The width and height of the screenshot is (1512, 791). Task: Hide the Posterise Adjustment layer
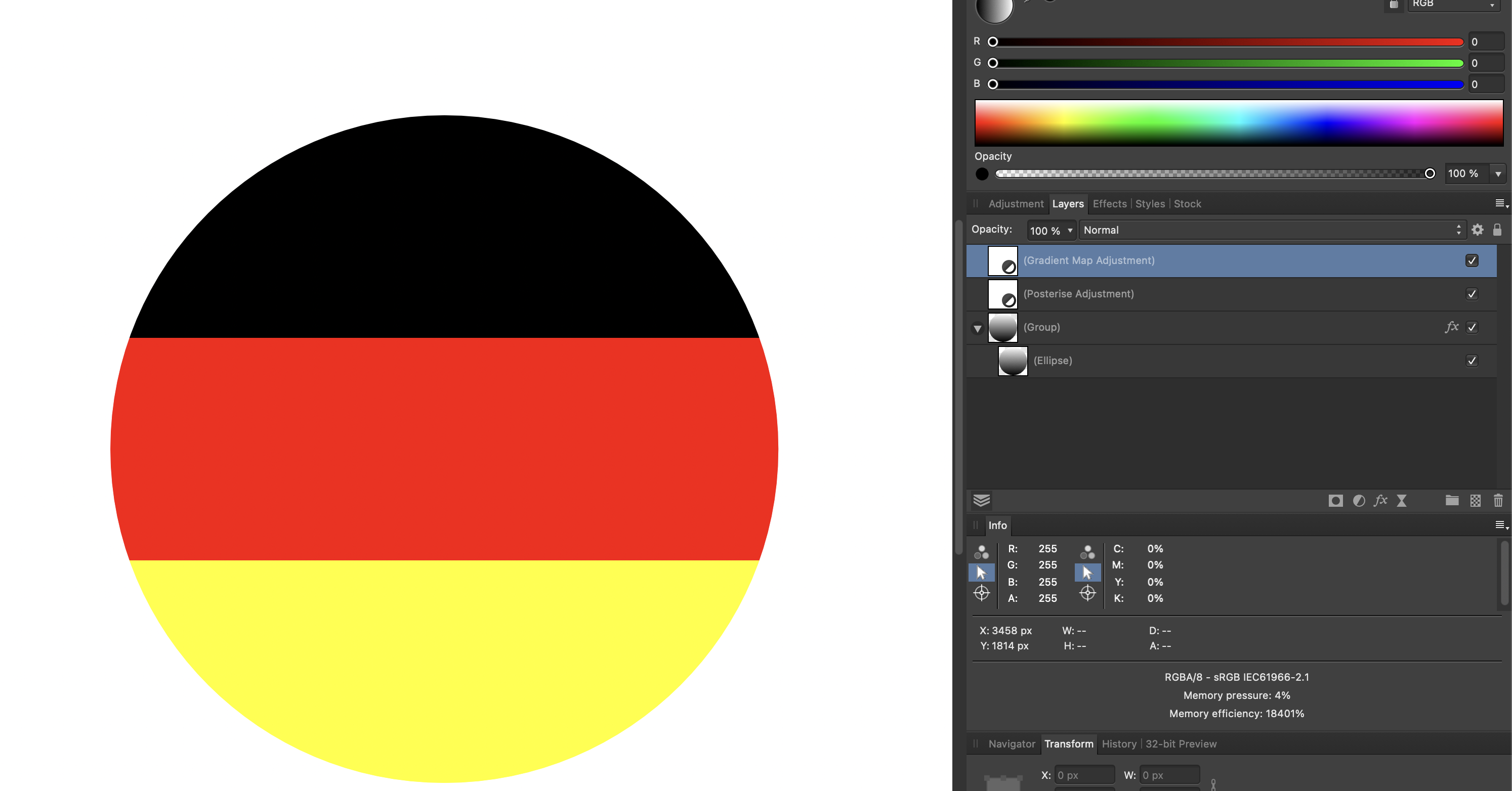tap(1472, 294)
